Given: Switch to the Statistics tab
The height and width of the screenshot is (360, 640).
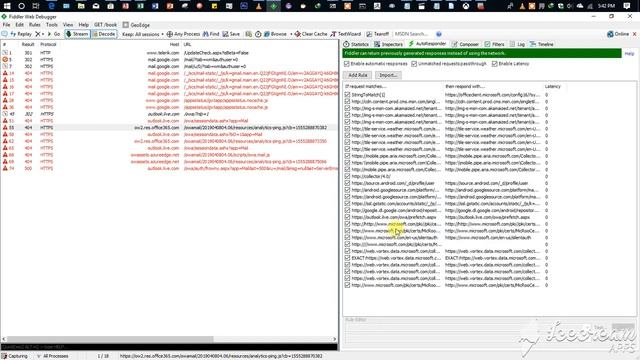Looking at the screenshot, I should (x=356, y=44).
